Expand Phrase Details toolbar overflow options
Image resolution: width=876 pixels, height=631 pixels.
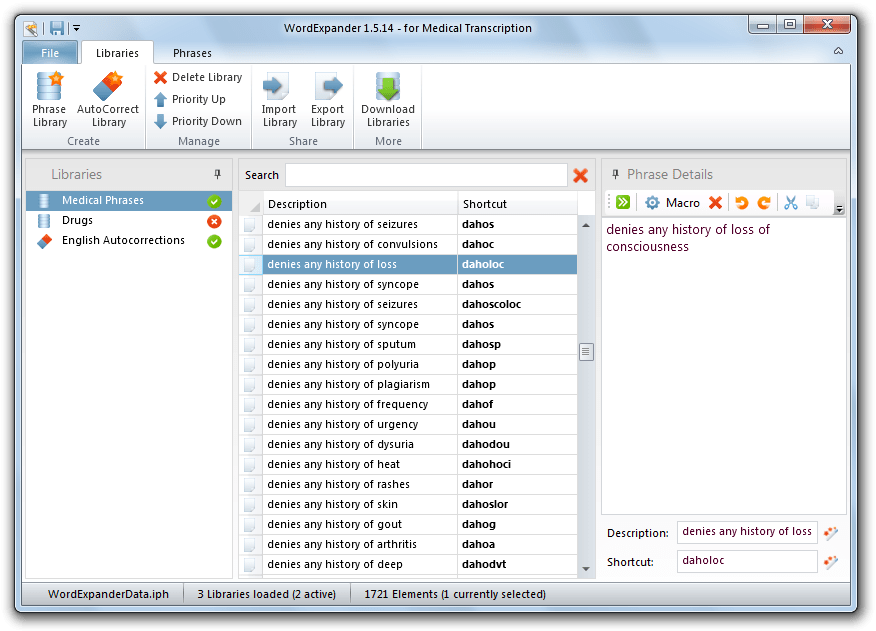(839, 209)
